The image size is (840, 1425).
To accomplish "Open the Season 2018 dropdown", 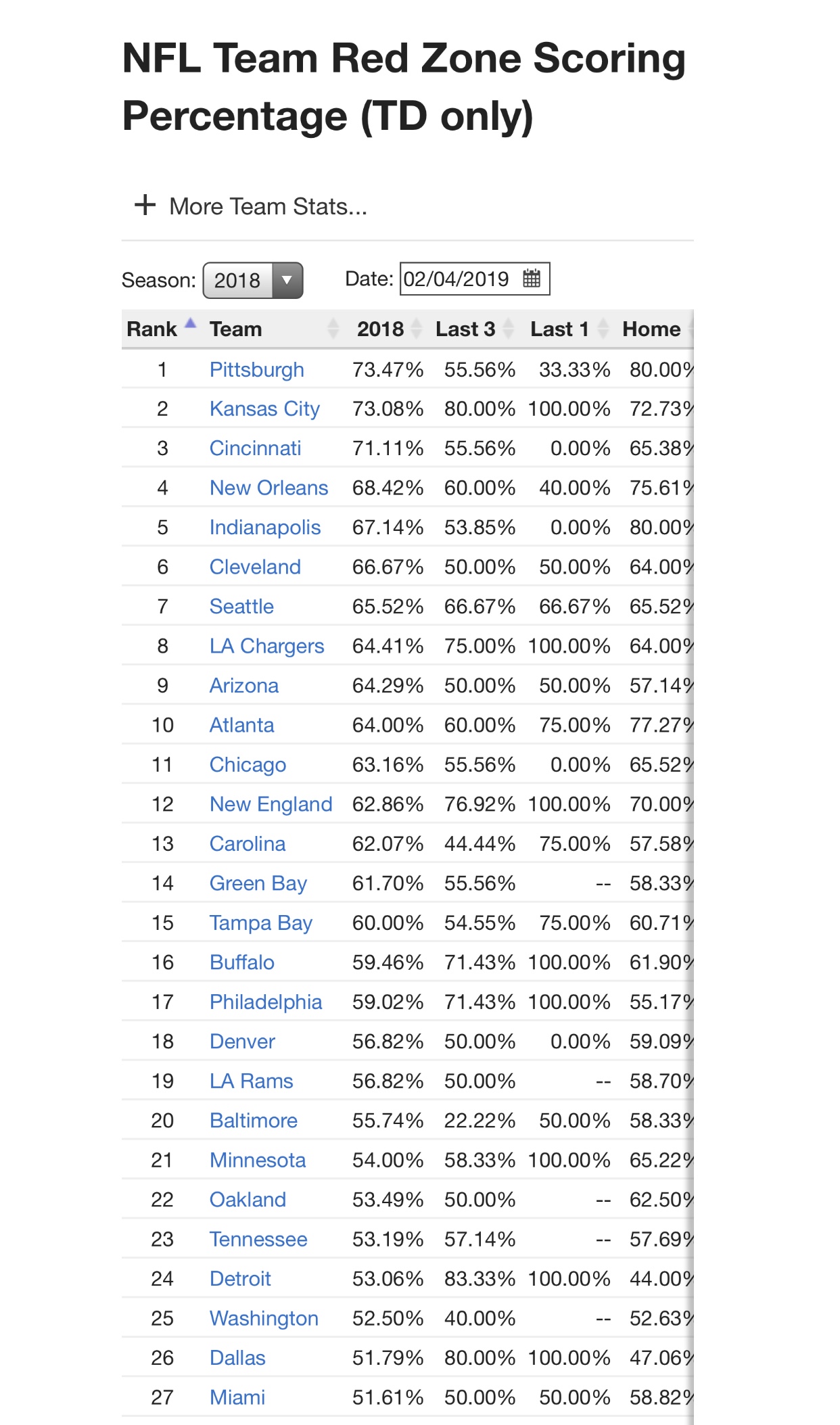I will pyautogui.click(x=253, y=280).
